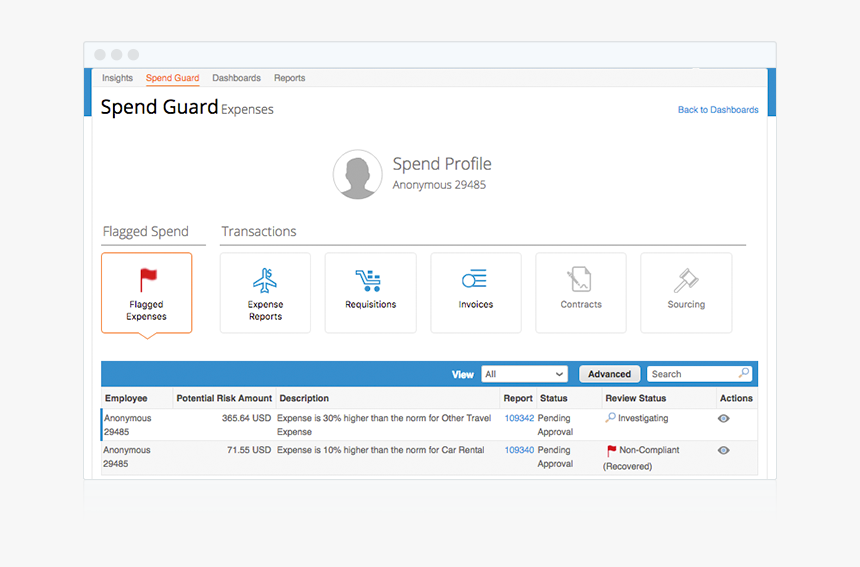
Task: Switch to the Insights tab
Action: tap(117, 78)
